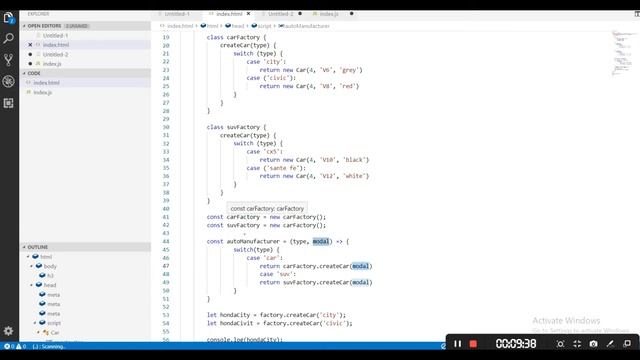Open the Search view in activity bar

9,39
